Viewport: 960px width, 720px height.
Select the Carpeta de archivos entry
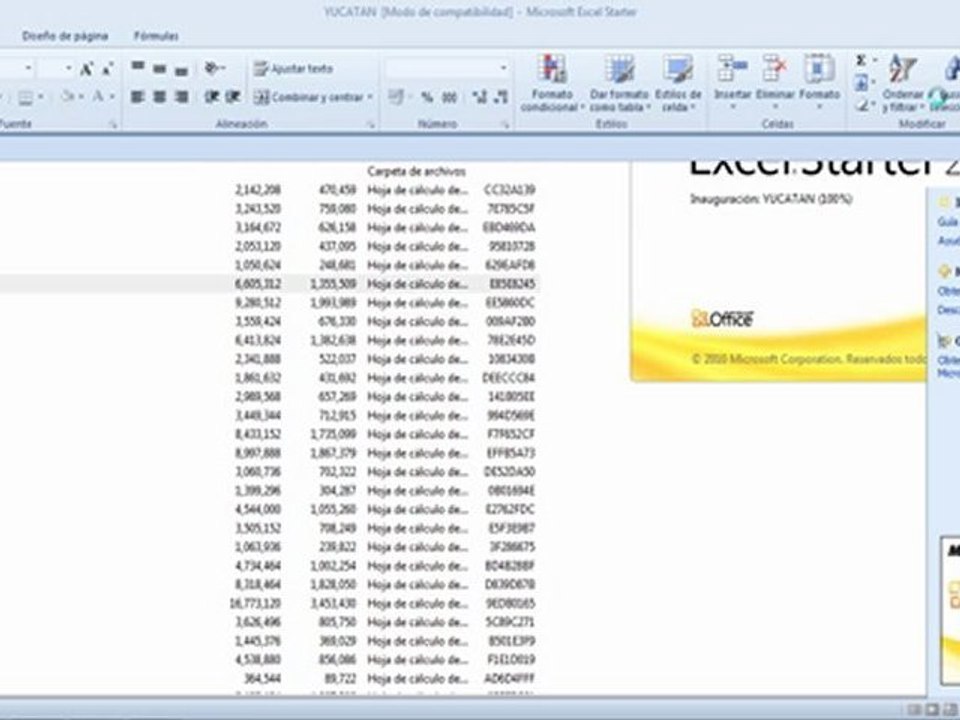pyautogui.click(x=416, y=171)
